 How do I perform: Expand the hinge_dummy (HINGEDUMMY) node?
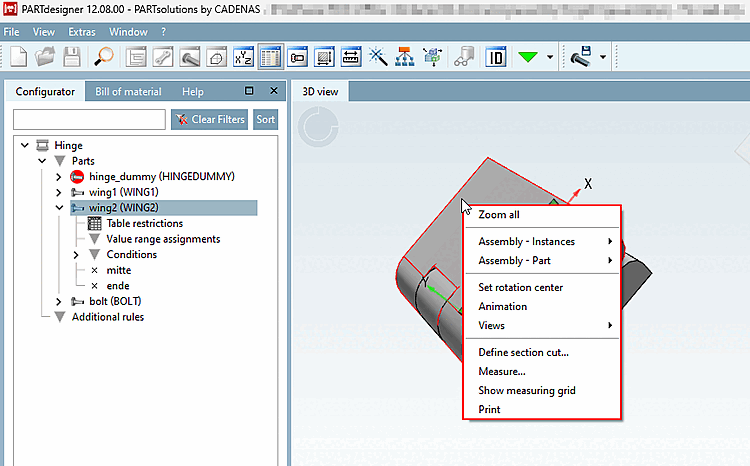(x=58, y=177)
